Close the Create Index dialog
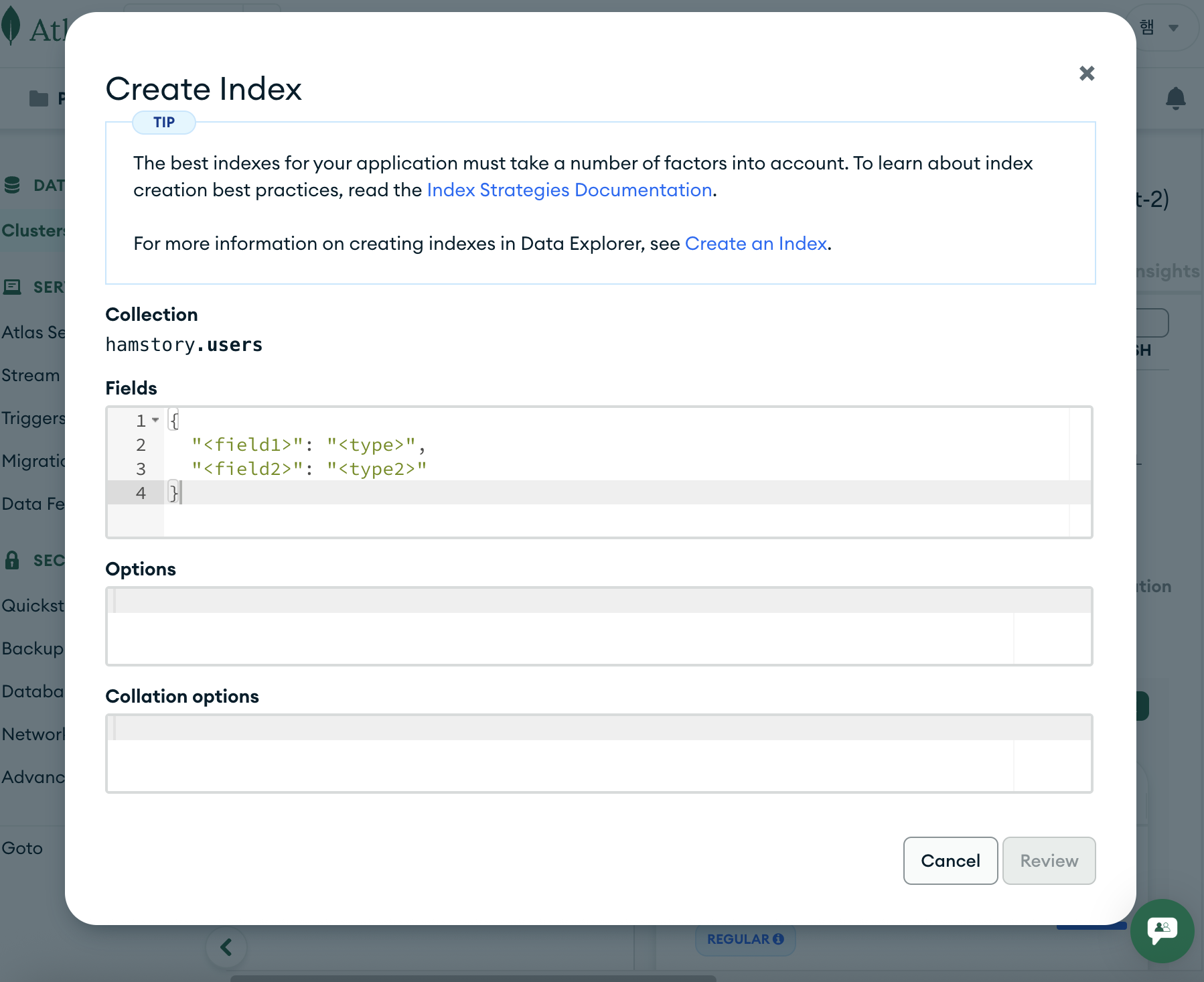The height and width of the screenshot is (982, 1204). [x=1087, y=73]
